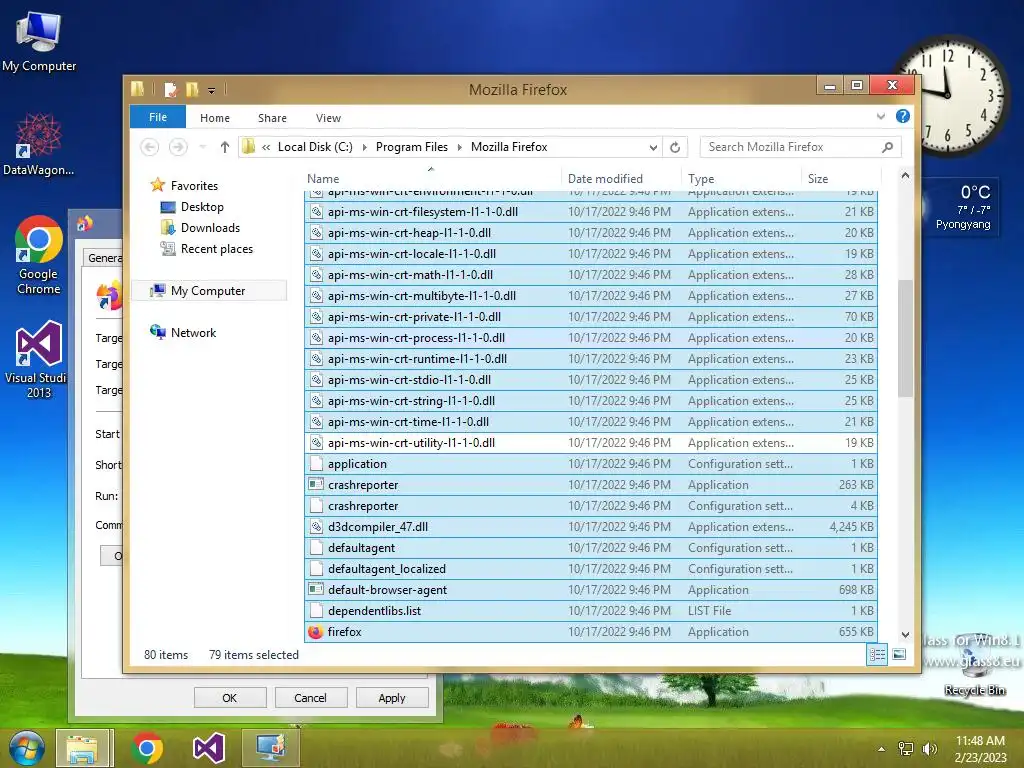Click the Properties quick access toolbar icon
Image resolution: width=1024 pixels, height=768 pixels.
[170, 89]
